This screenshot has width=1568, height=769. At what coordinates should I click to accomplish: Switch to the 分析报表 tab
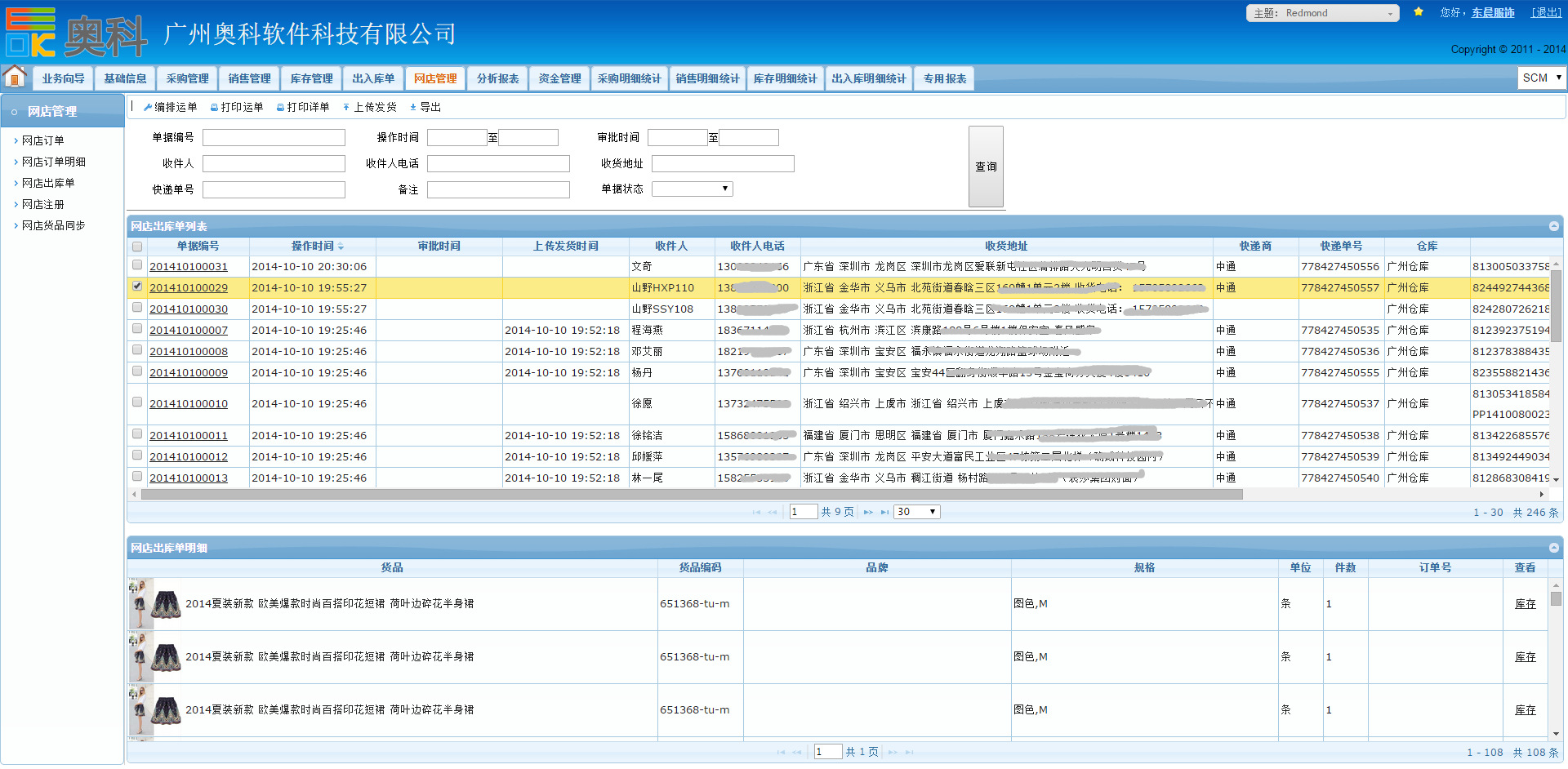497,78
